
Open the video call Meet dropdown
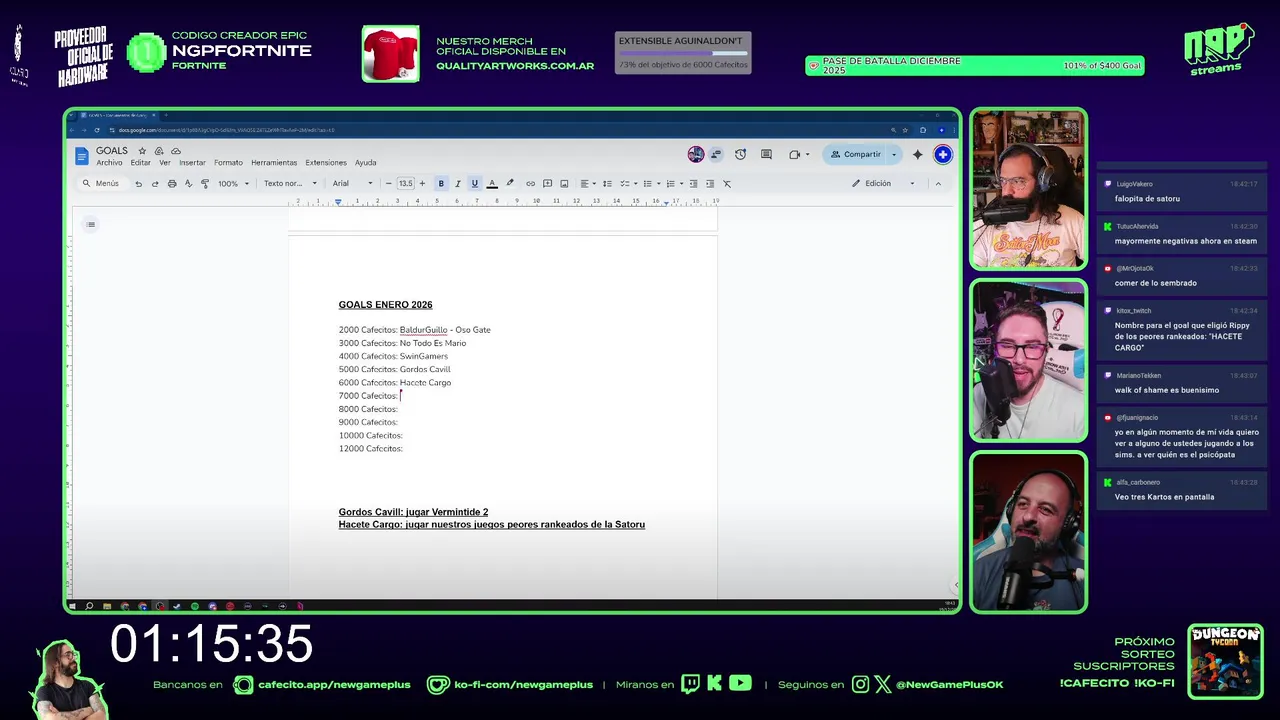point(798,154)
